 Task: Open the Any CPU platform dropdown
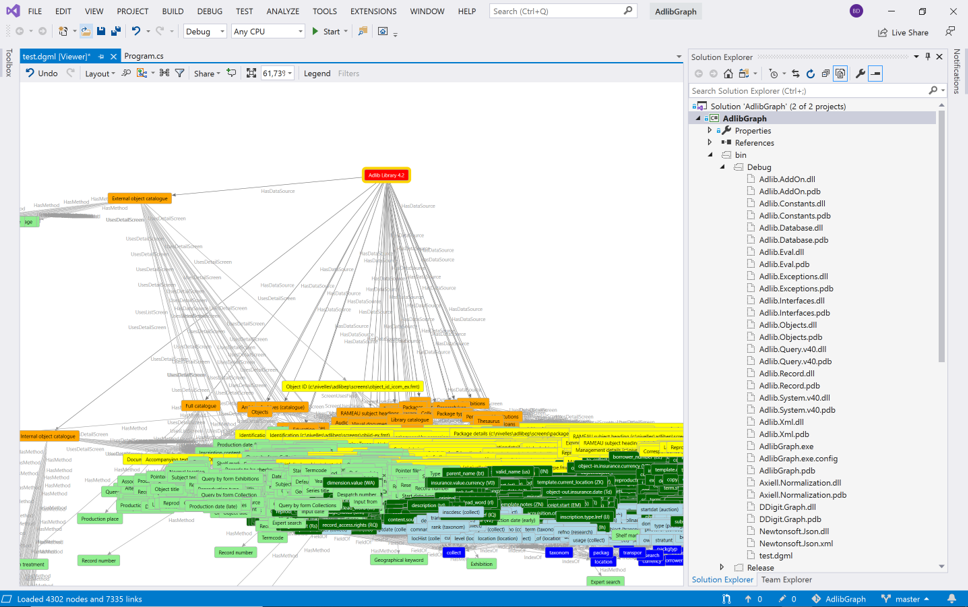point(268,31)
